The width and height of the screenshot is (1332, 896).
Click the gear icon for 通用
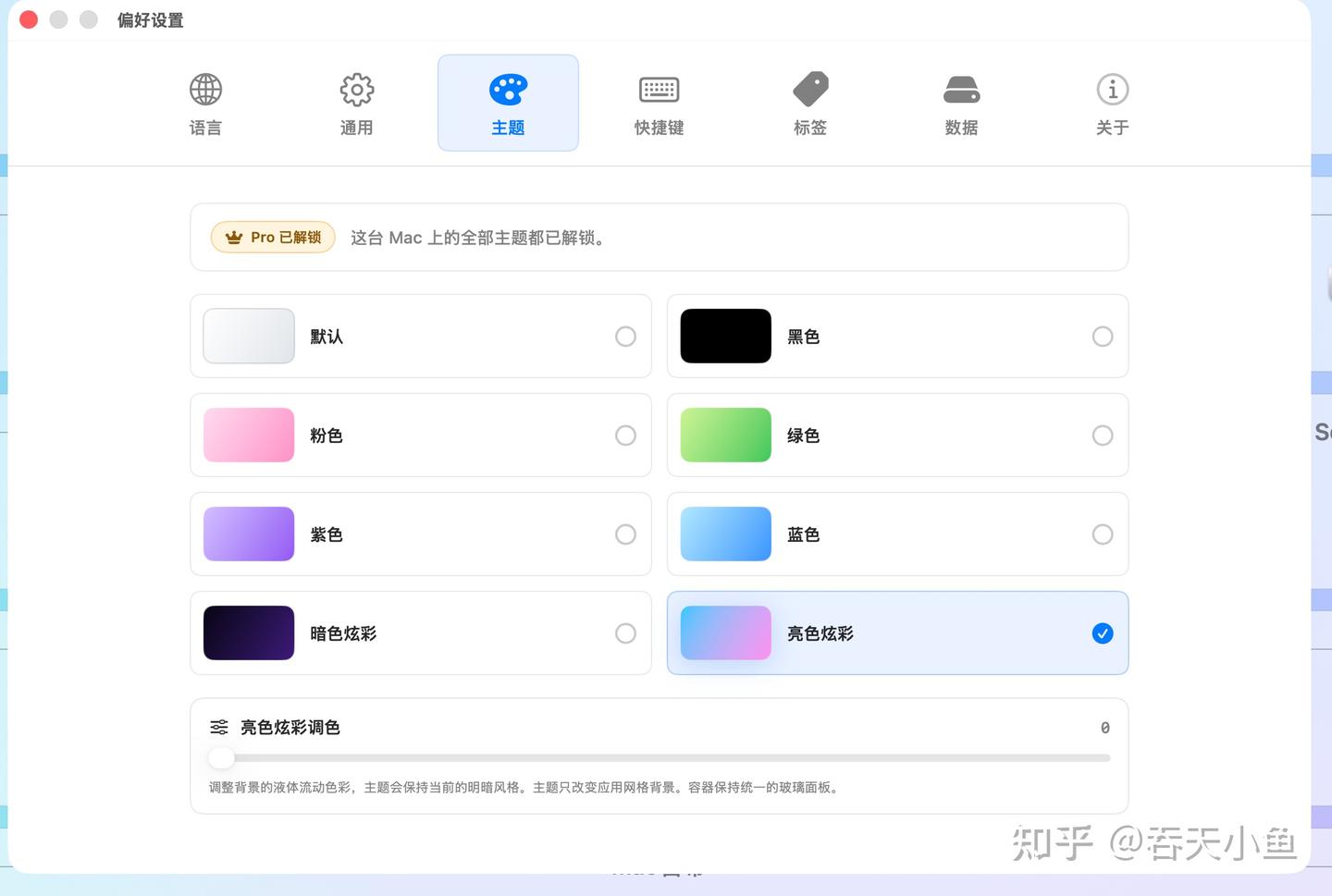pyautogui.click(x=357, y=90)
